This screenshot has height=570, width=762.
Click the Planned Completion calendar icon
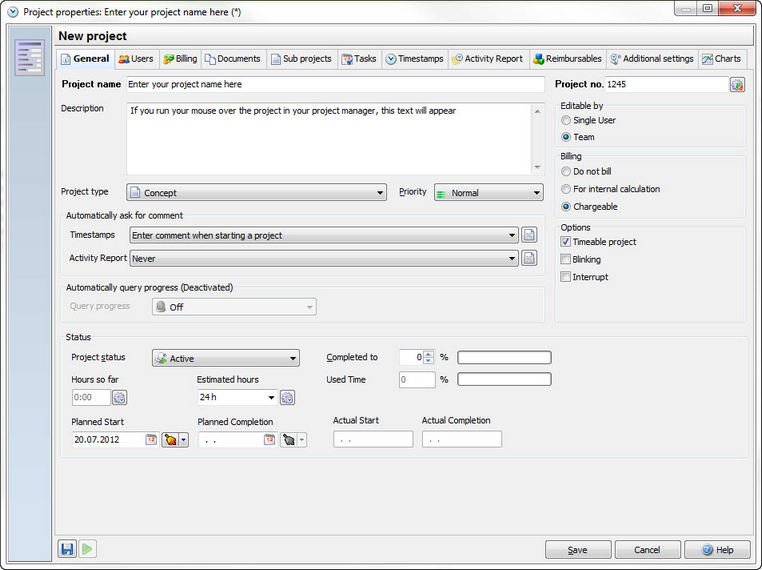coord(269,439)
